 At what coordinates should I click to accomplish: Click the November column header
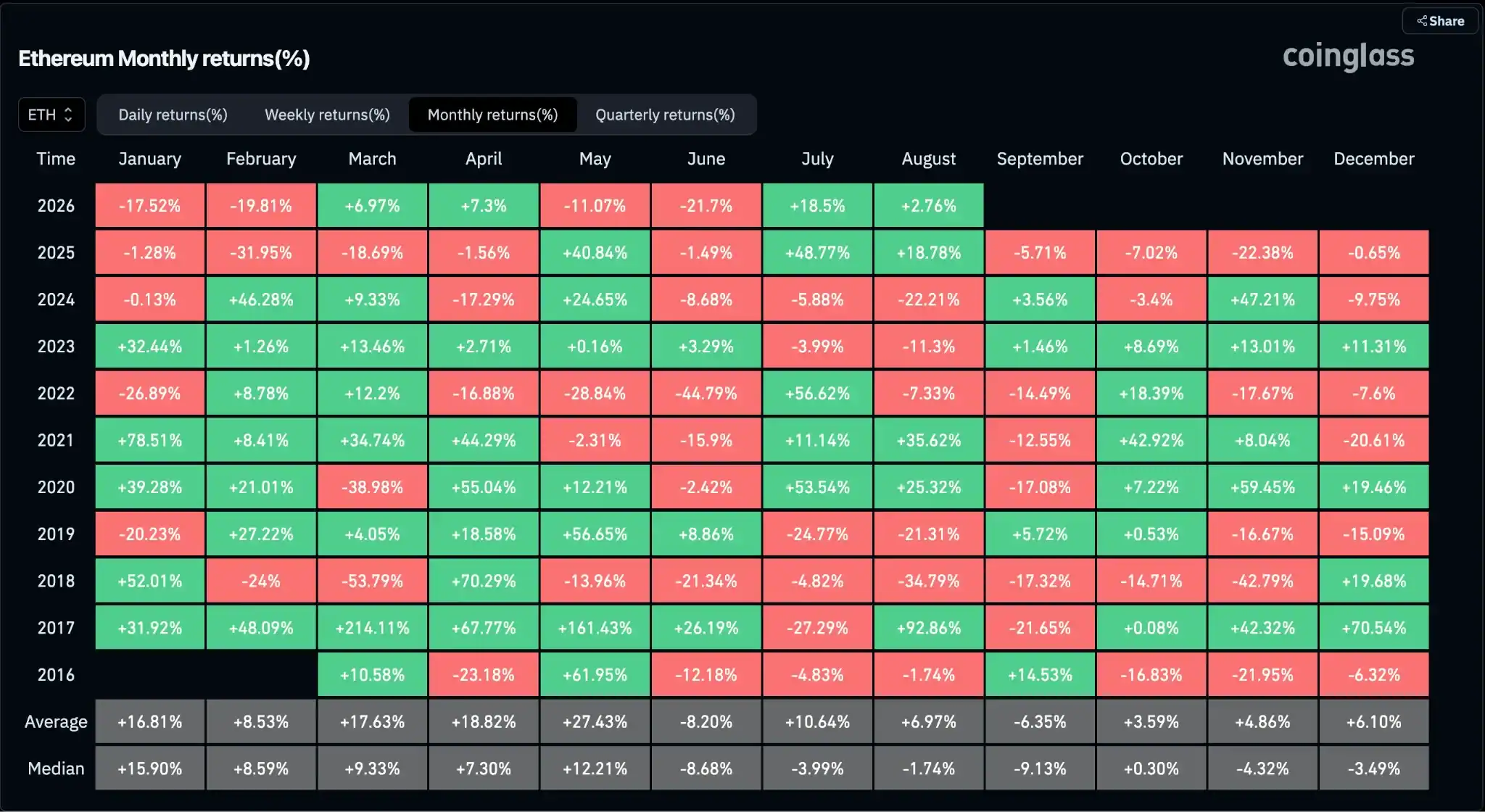(x=1263, y=159)
